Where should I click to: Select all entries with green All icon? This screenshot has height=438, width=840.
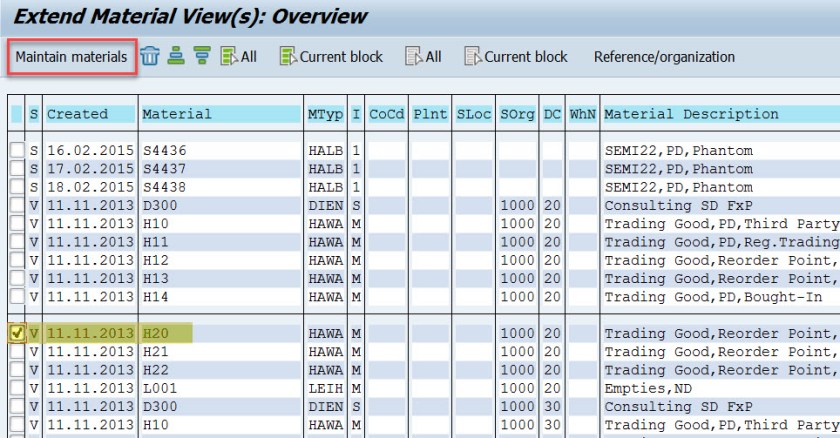click(238, 56)
